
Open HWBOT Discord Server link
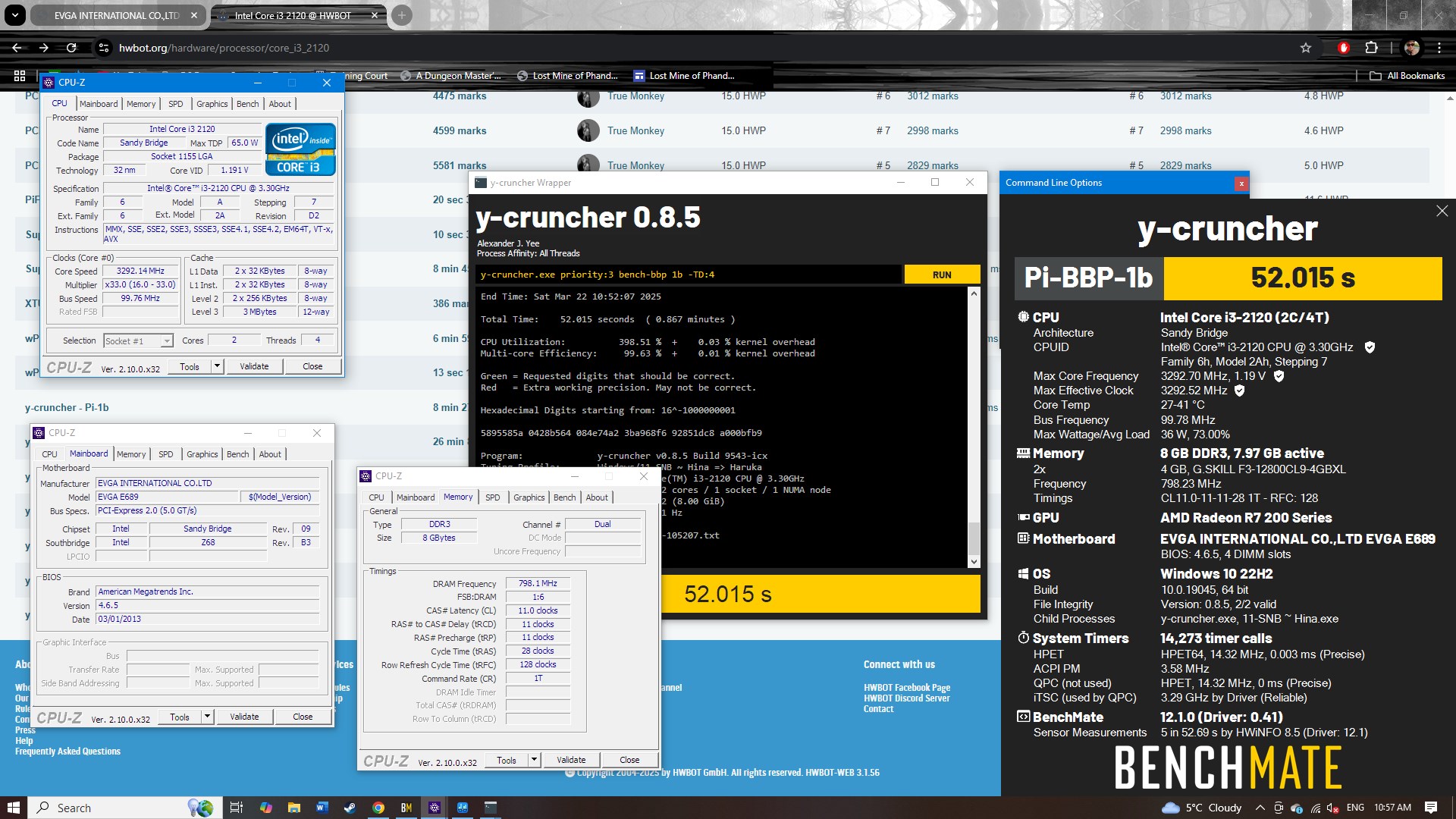pos(906,698)
